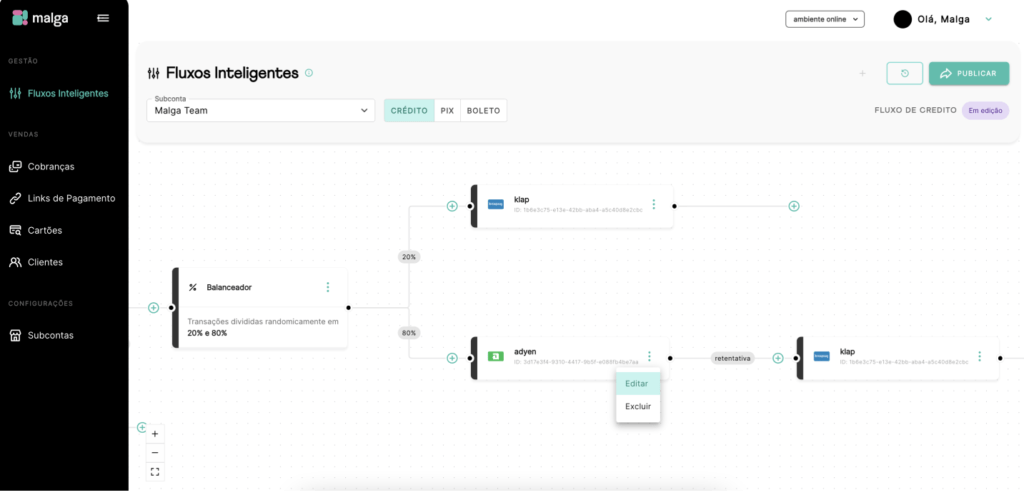Click the PUBLICAR button
The image size is (1024, 500).
[x=968, y=73]
